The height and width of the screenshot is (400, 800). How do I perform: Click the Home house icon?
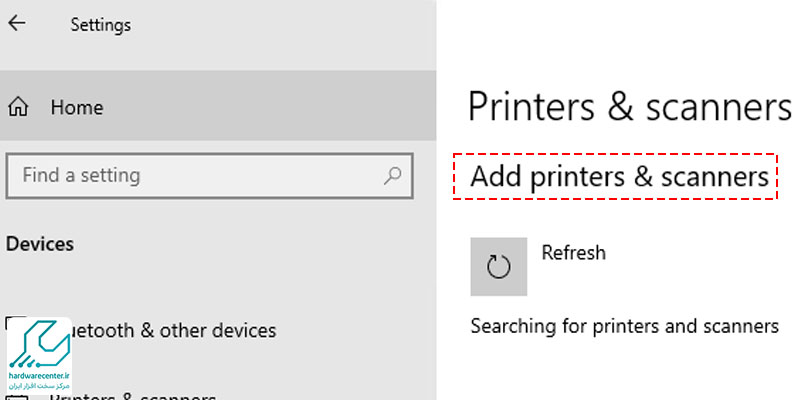(x=18, y=107)
